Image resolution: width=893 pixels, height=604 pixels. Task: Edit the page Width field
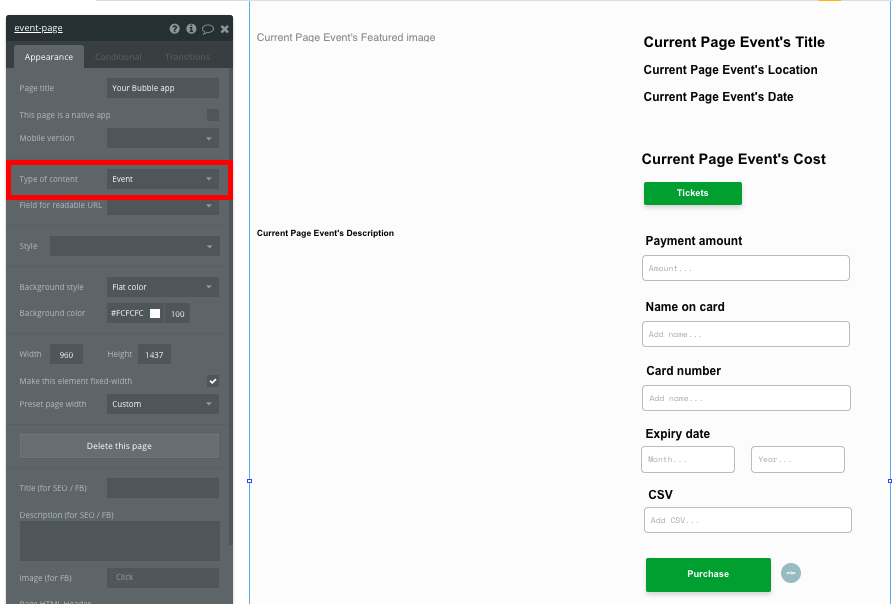[66, 355]
